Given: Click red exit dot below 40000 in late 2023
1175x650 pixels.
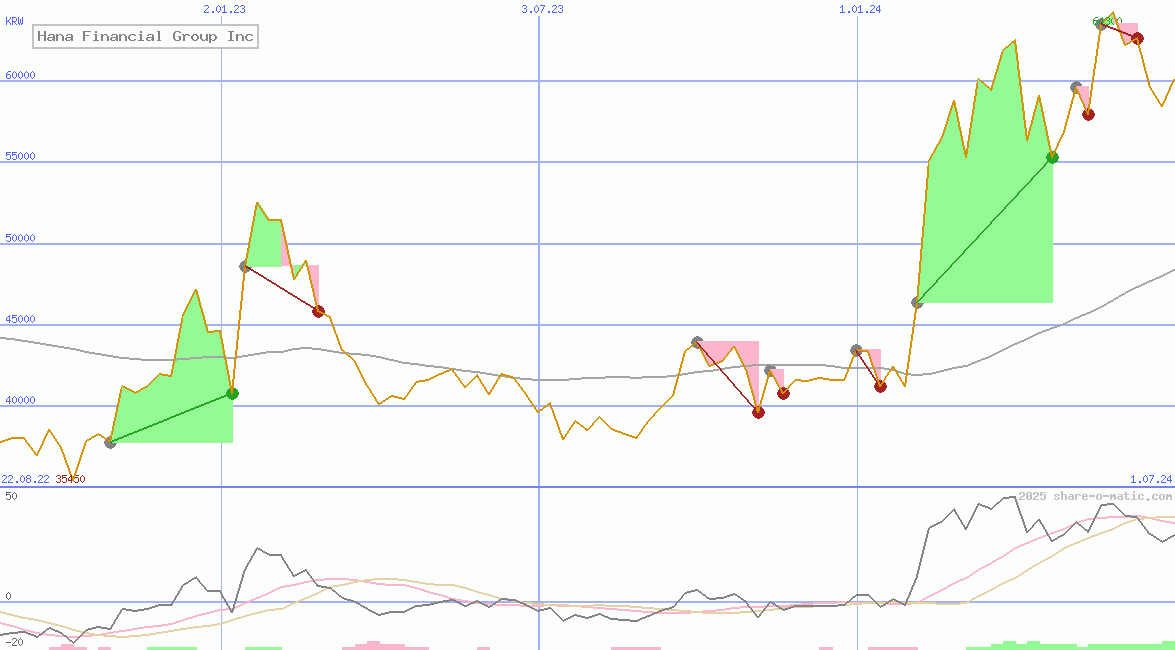Looking at the screenshot, I should tap(758, 412).
